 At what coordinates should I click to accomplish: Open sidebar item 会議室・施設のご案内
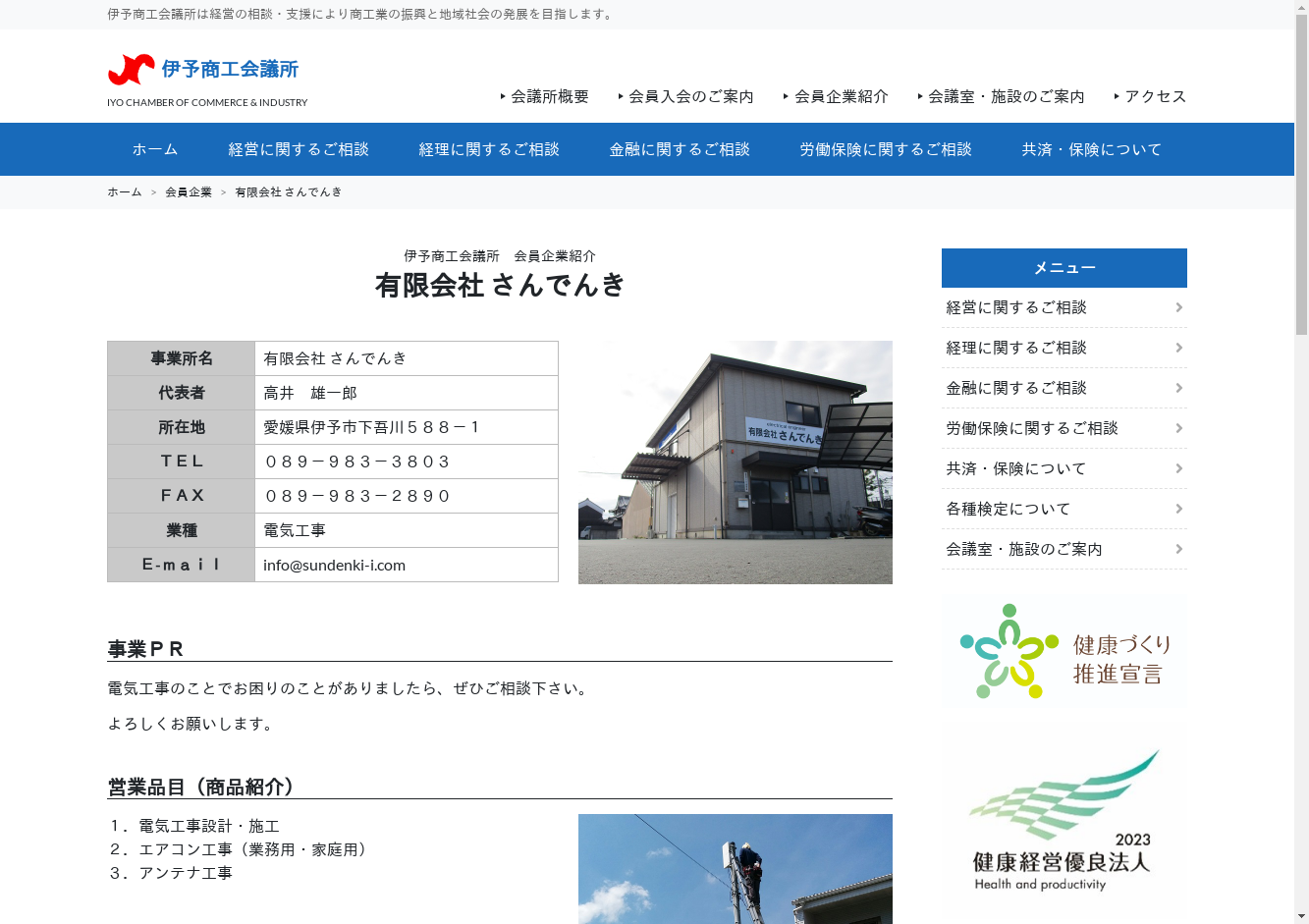coord(1064,549)
